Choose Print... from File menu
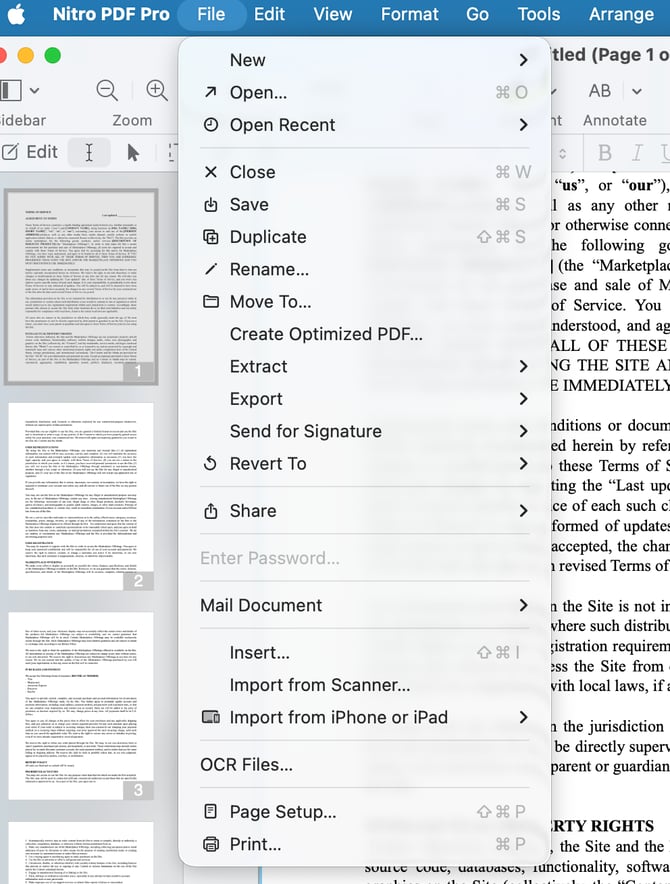670x884 pixels. tap(364, 844)
